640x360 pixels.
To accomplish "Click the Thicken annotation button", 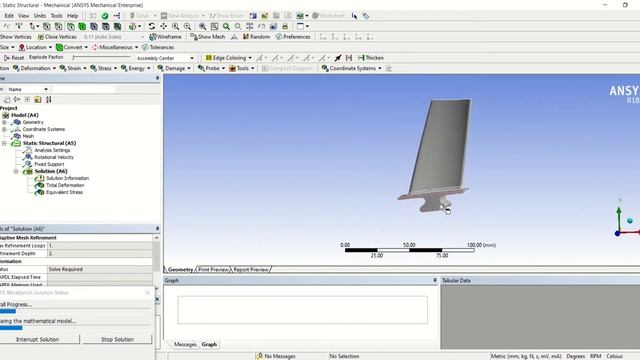I will coord(371,58).
